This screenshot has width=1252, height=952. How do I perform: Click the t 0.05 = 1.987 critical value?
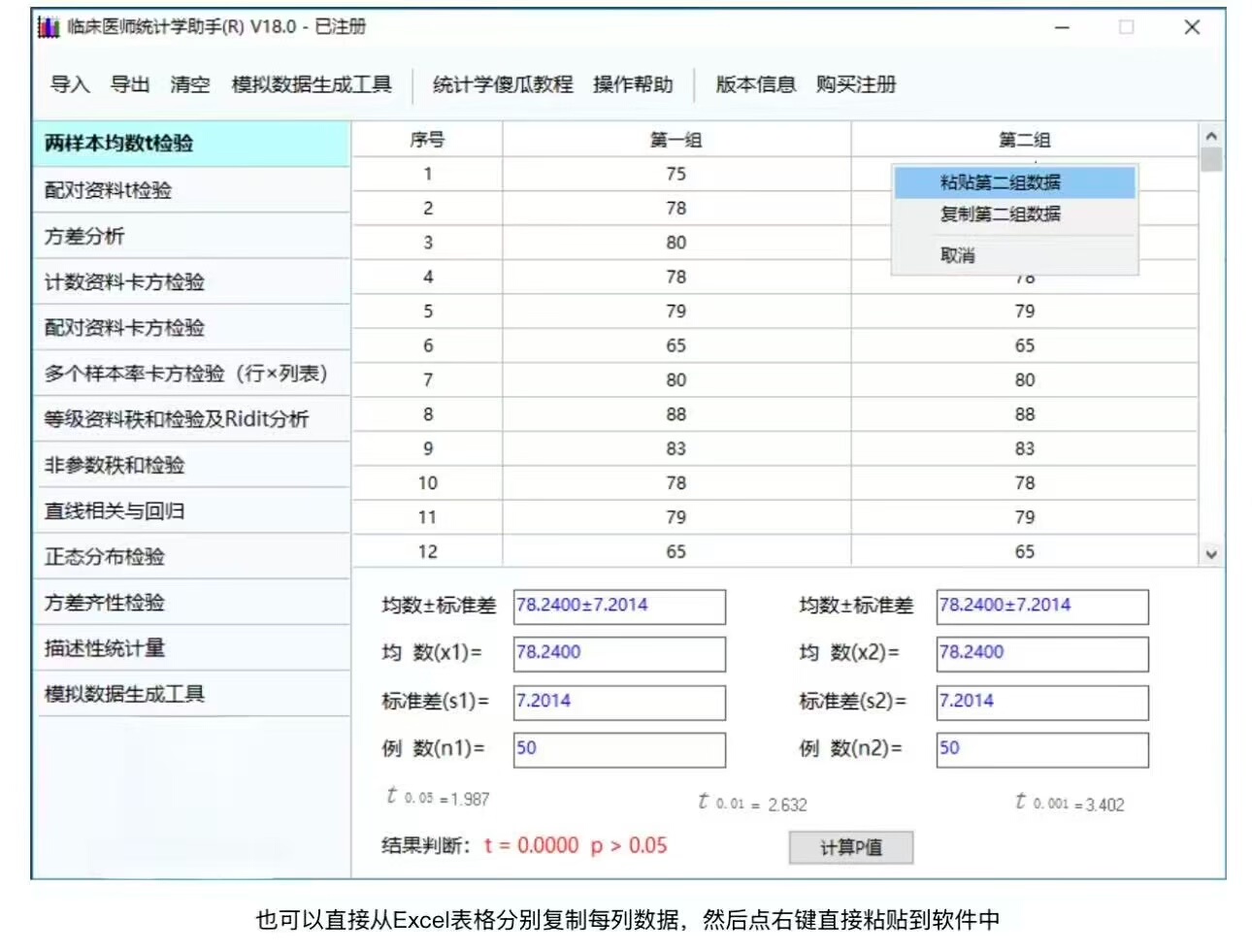point(438,798)
